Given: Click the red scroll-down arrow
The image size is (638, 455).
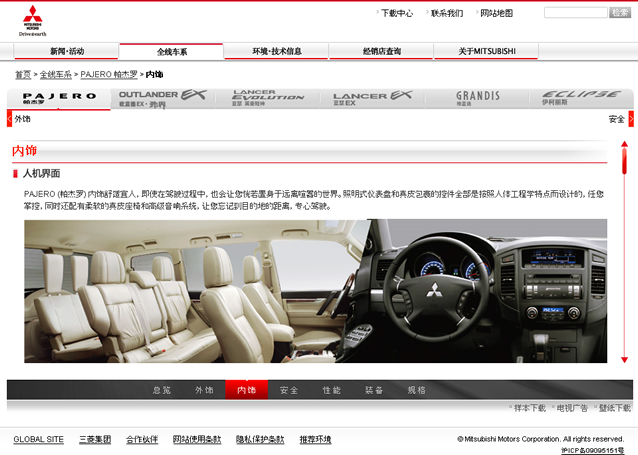Looking at the screenshot, I should click(624, 360).
